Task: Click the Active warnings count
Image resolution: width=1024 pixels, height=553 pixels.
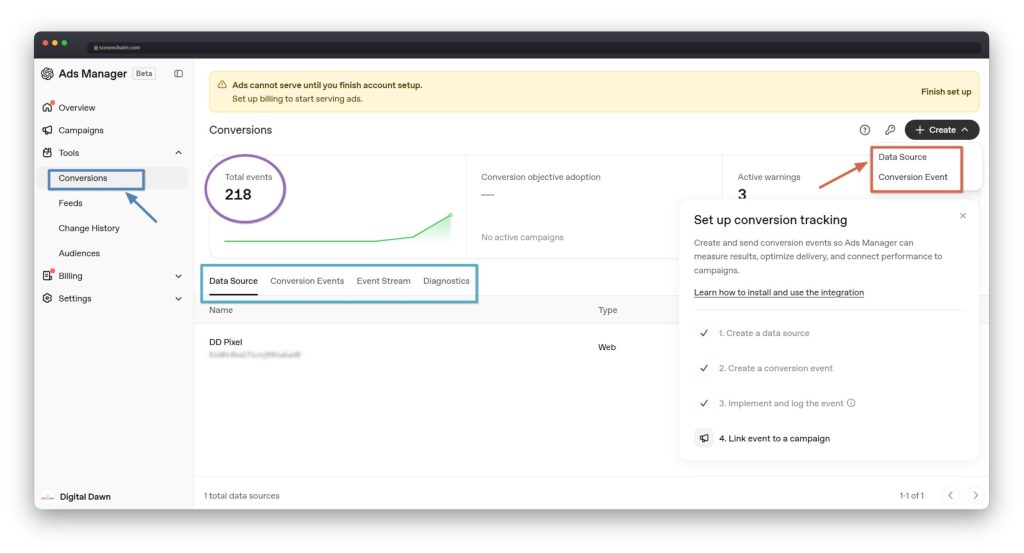Action: (x=742, y=194)
